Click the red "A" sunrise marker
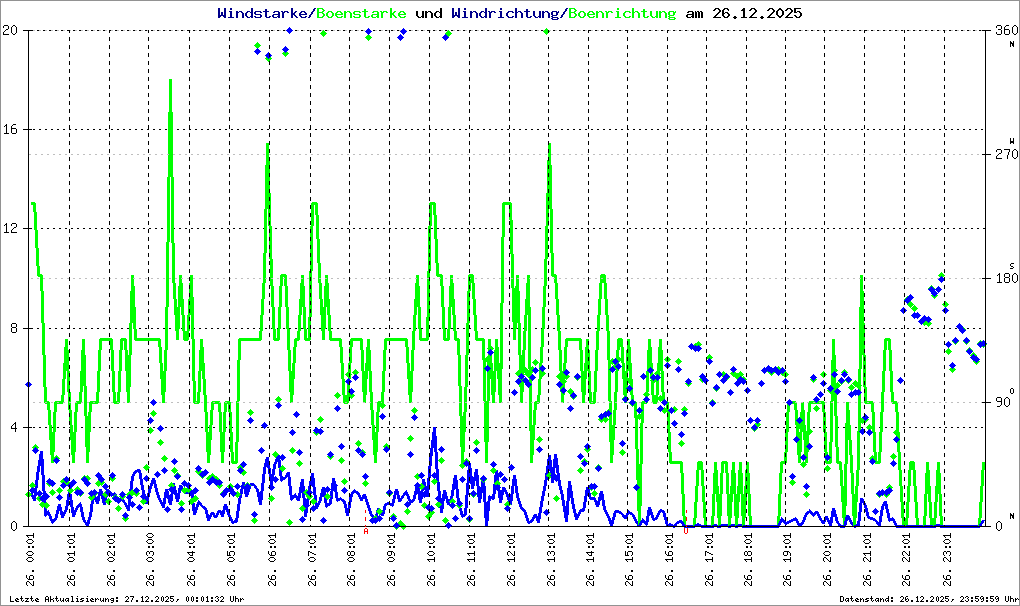This screenshot has height=606, width=1020. pos(366,531)
